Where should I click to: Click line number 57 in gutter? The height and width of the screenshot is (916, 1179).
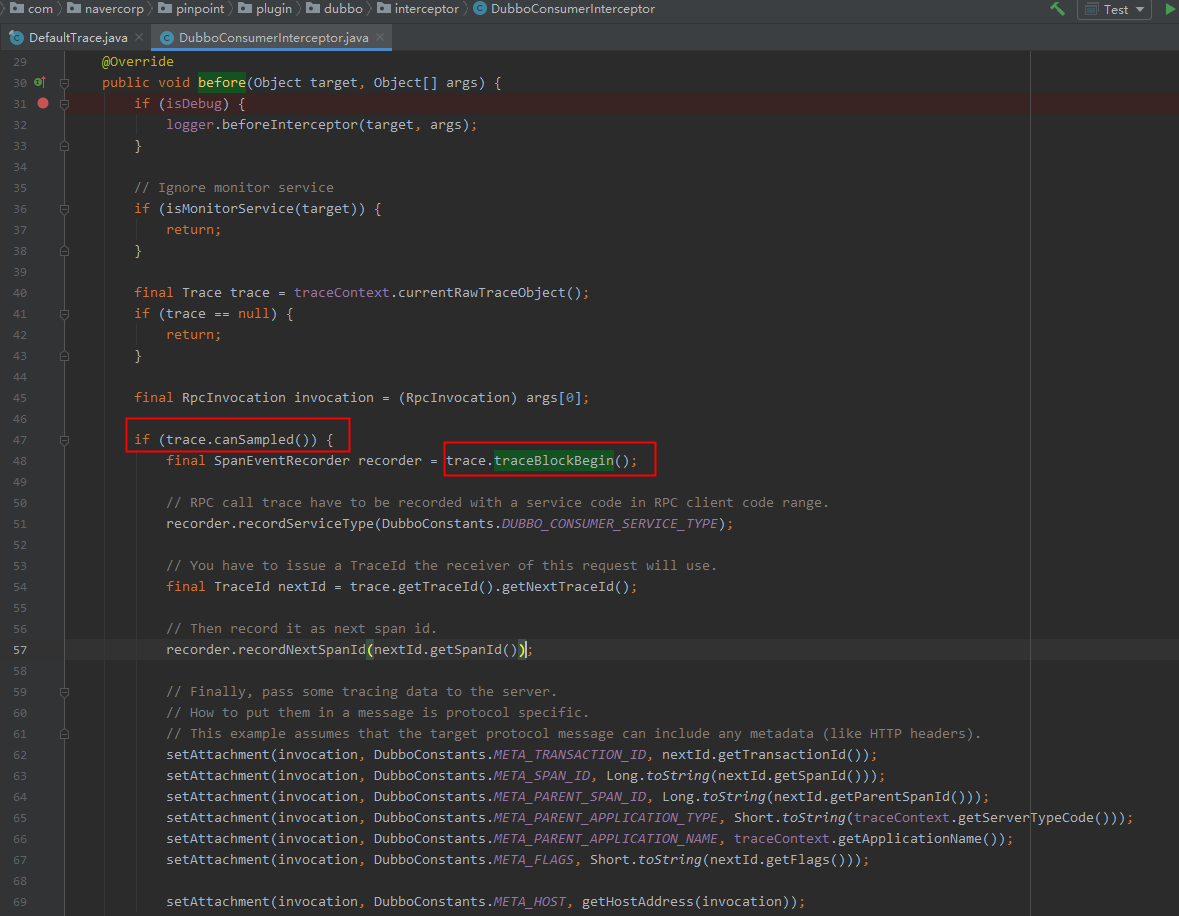point(20,650)
